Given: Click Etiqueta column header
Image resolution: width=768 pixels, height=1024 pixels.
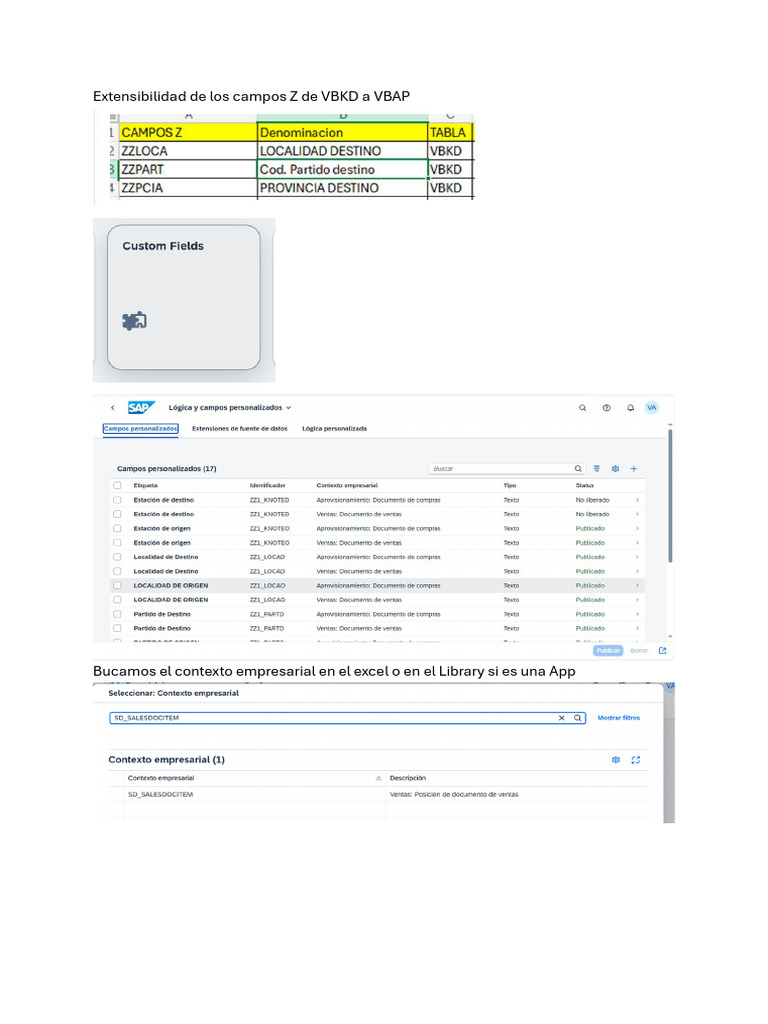Looking at the screenshot, I should [x=146, y=485].
